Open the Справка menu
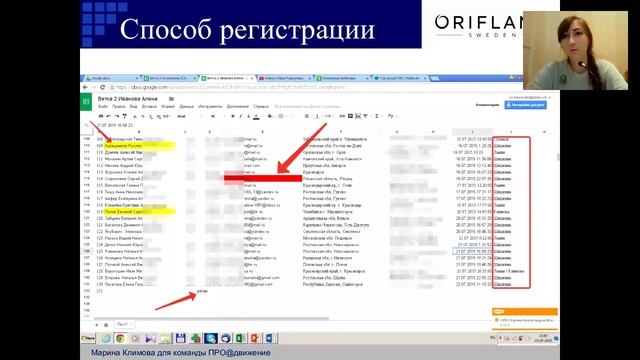Screen dimensions: 640x360 (261, 107)
